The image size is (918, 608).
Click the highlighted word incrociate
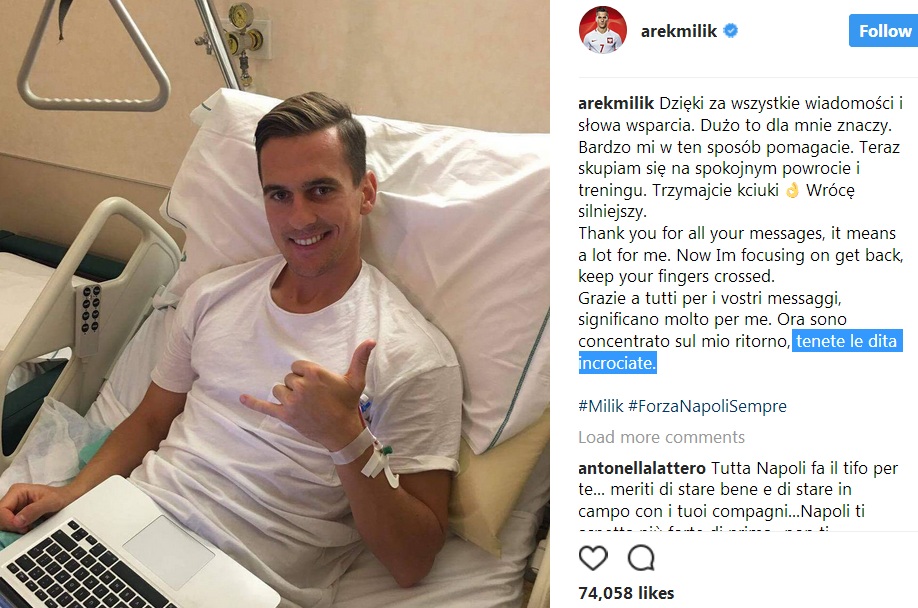pos(617,363)
